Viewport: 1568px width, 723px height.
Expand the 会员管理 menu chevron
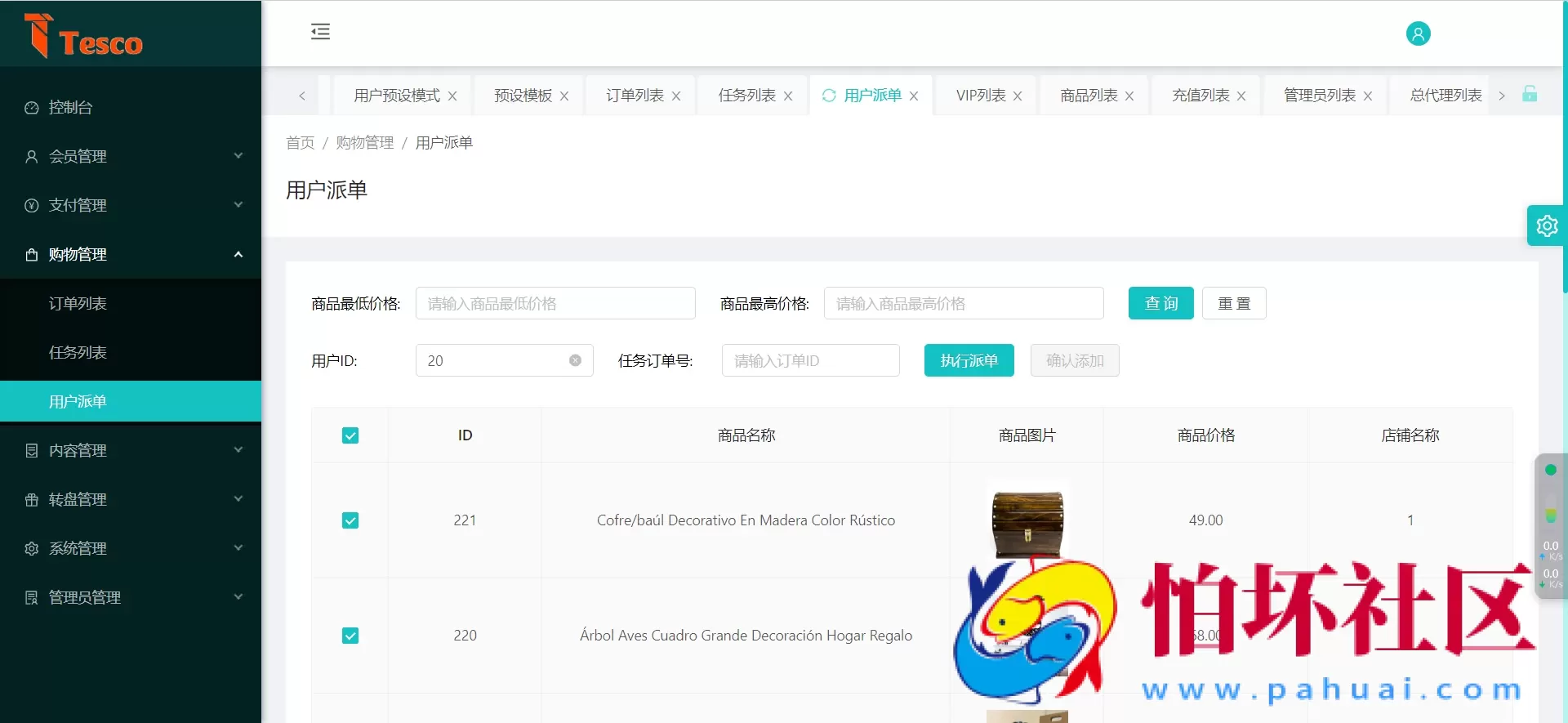[238, 155]
